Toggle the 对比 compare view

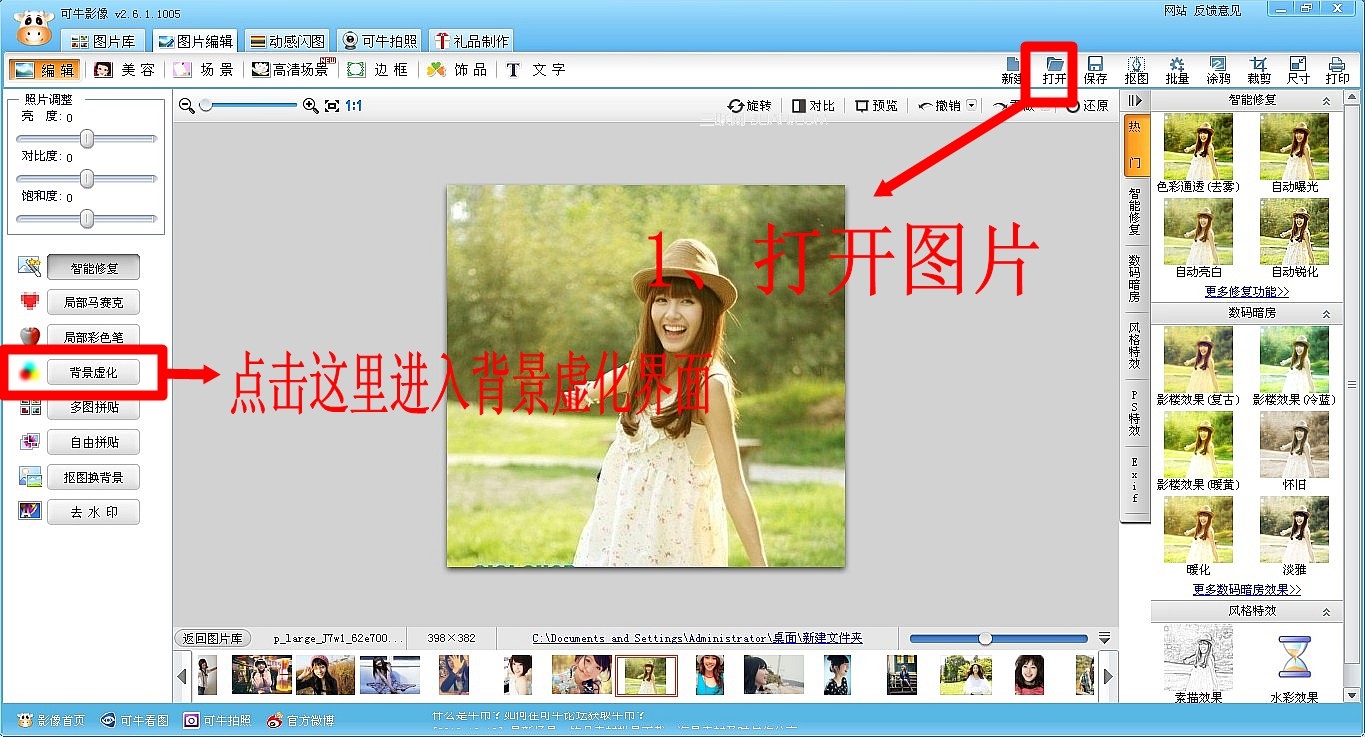[x=813, y=105]
